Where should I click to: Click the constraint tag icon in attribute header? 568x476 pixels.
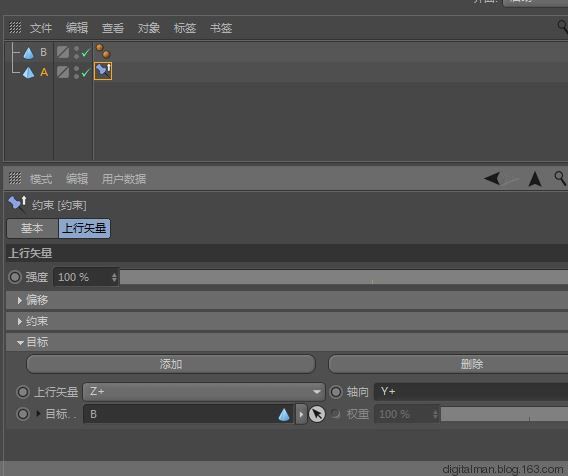coord(17,204)
